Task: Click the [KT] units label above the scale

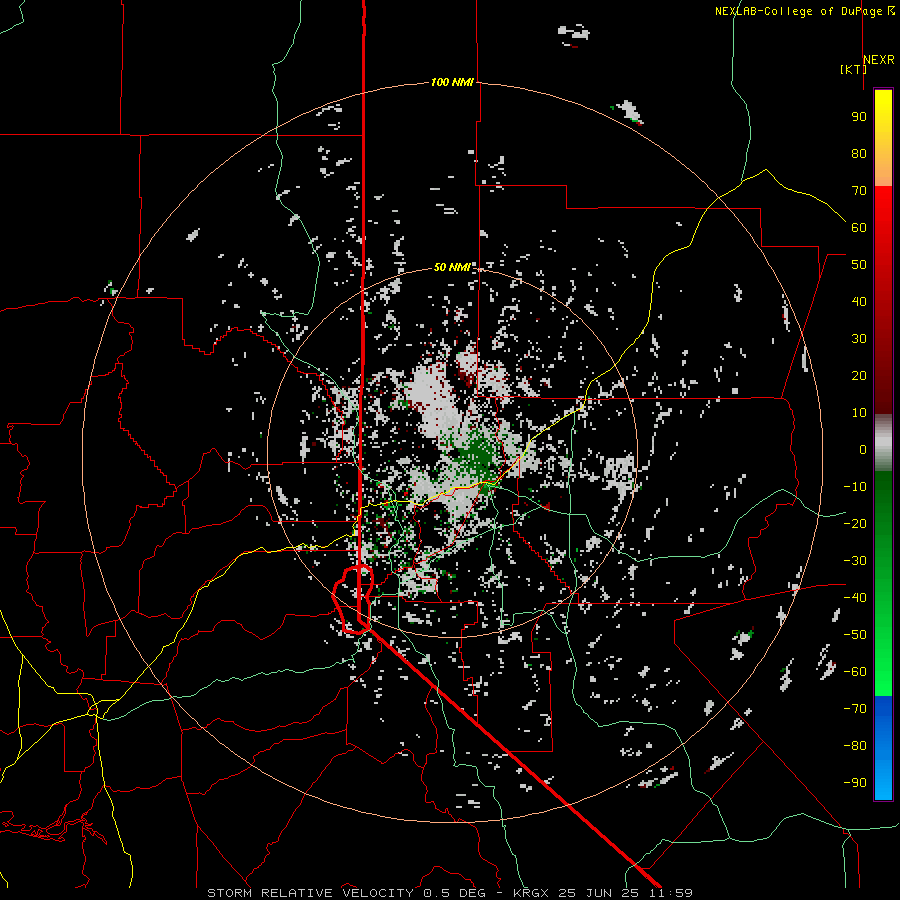Action: click(x=853, y=69)
